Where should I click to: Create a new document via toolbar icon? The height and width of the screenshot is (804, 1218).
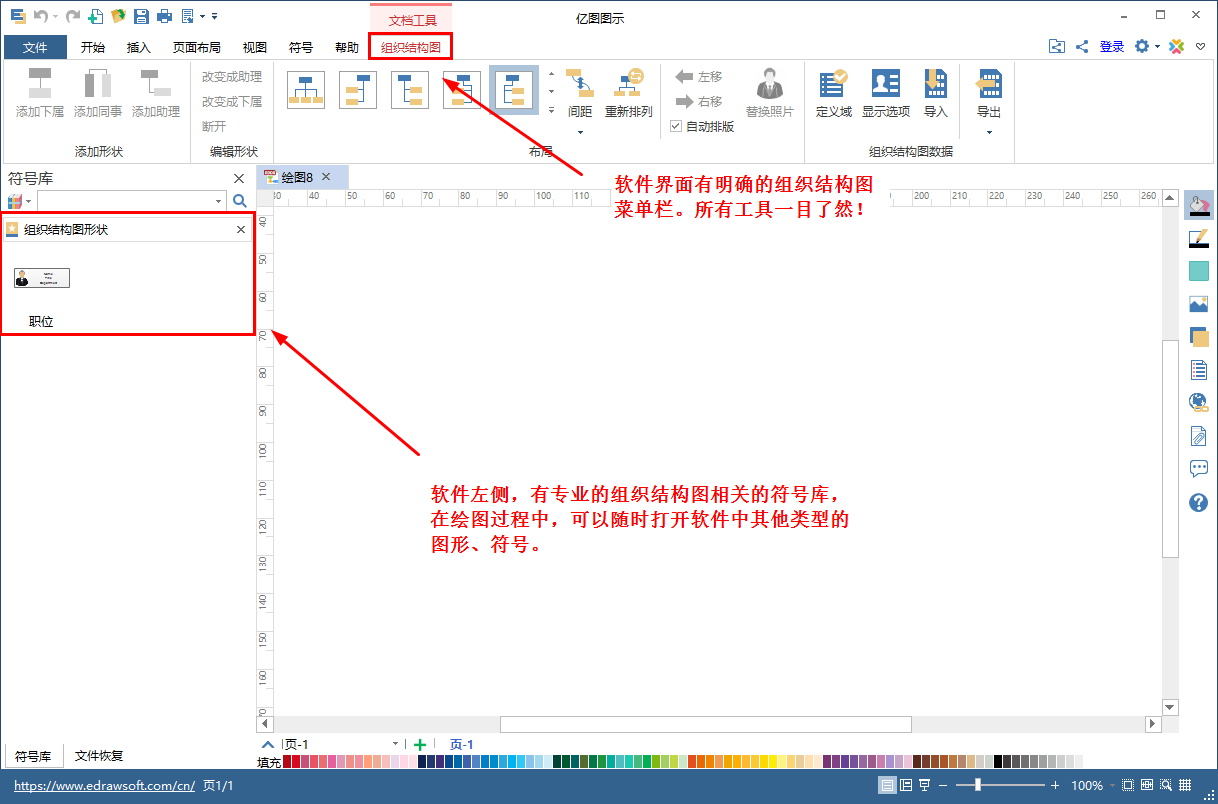pos(95,16)
